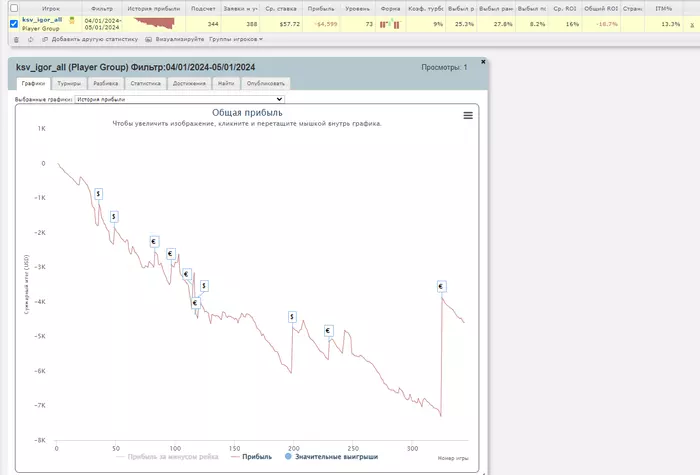This screenshot has height=475, width=700.
Task: Click the Общая прибыль chart title
Action: click(247, 112)
